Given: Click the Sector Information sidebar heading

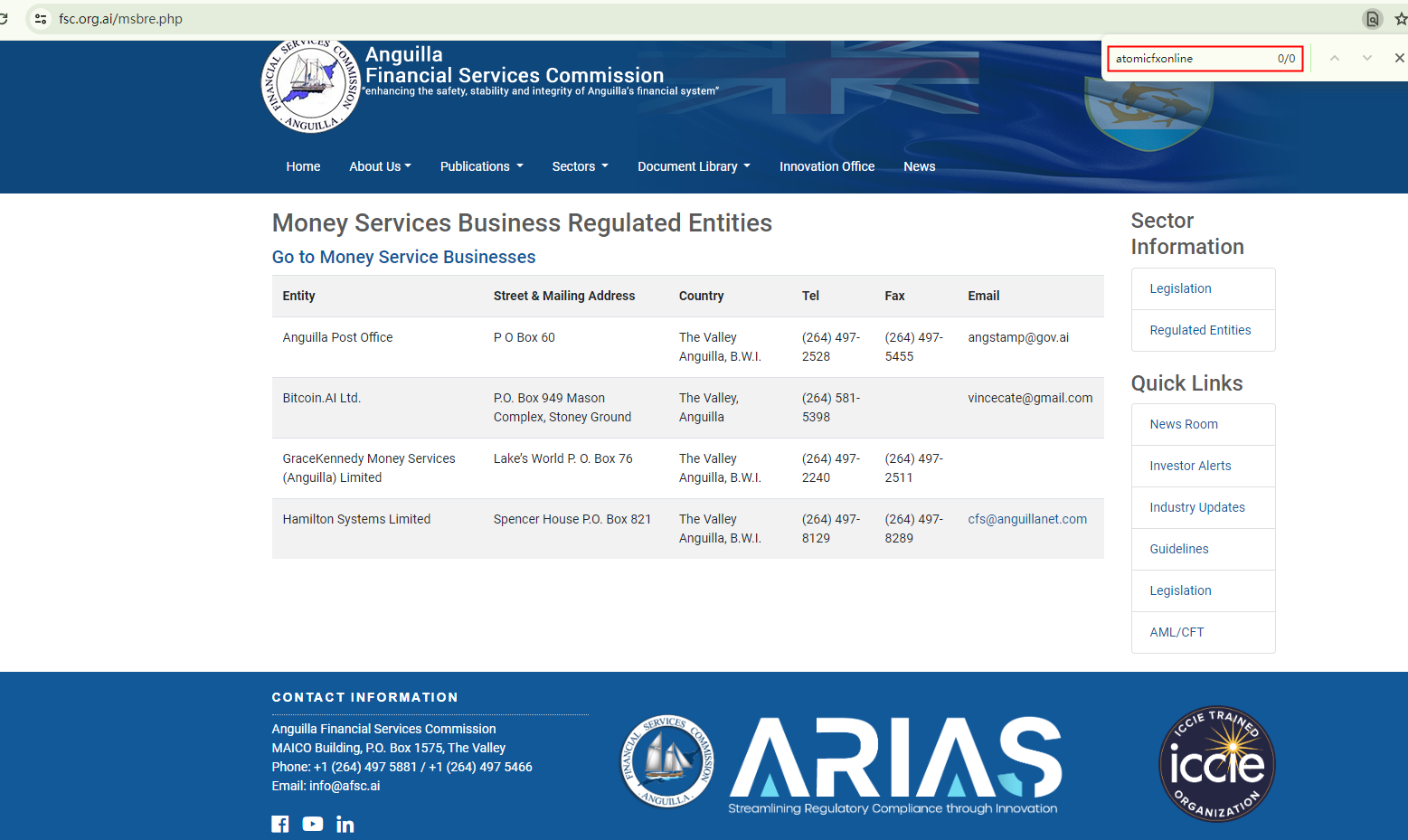Looking at the screenshot, I should [x=1187, y=233].
